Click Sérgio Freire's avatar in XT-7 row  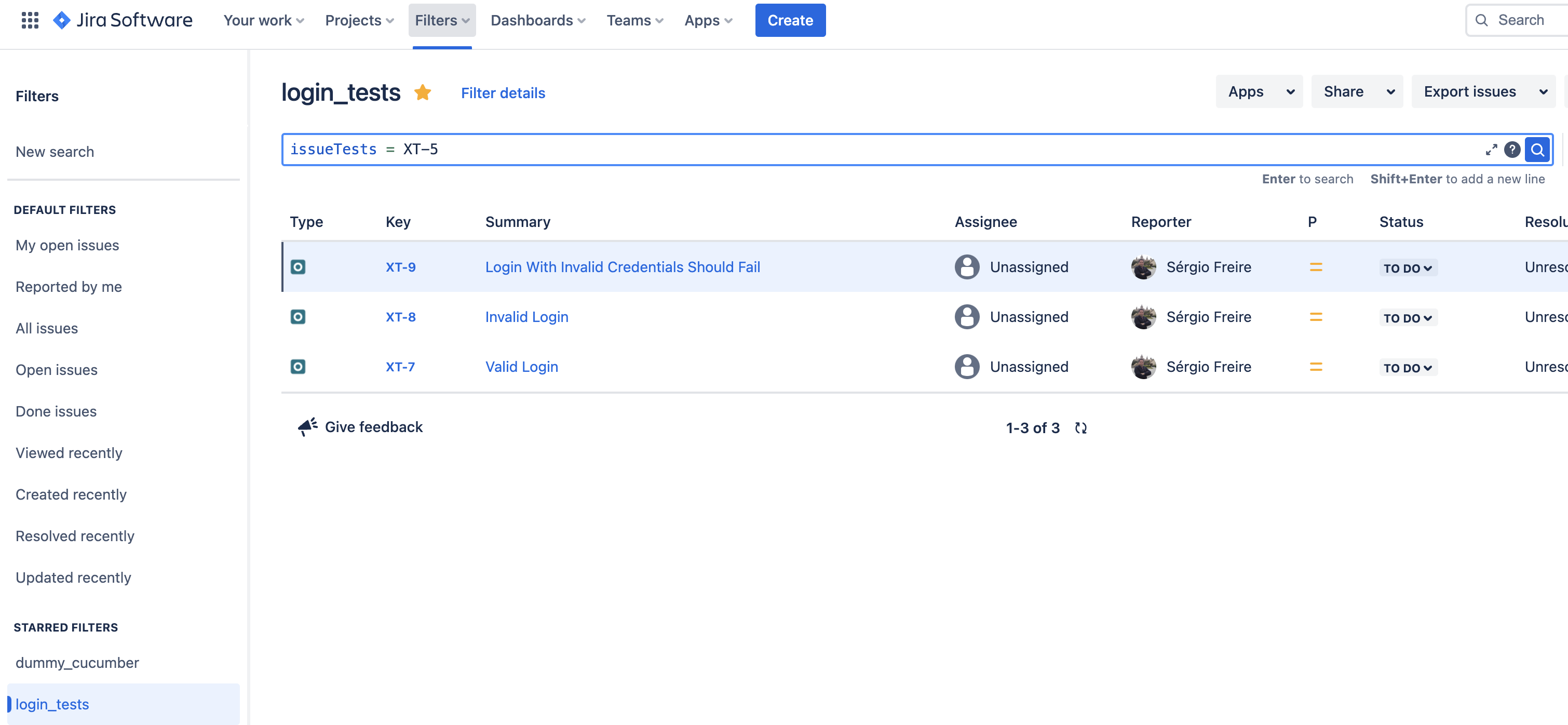[1143, 367]
